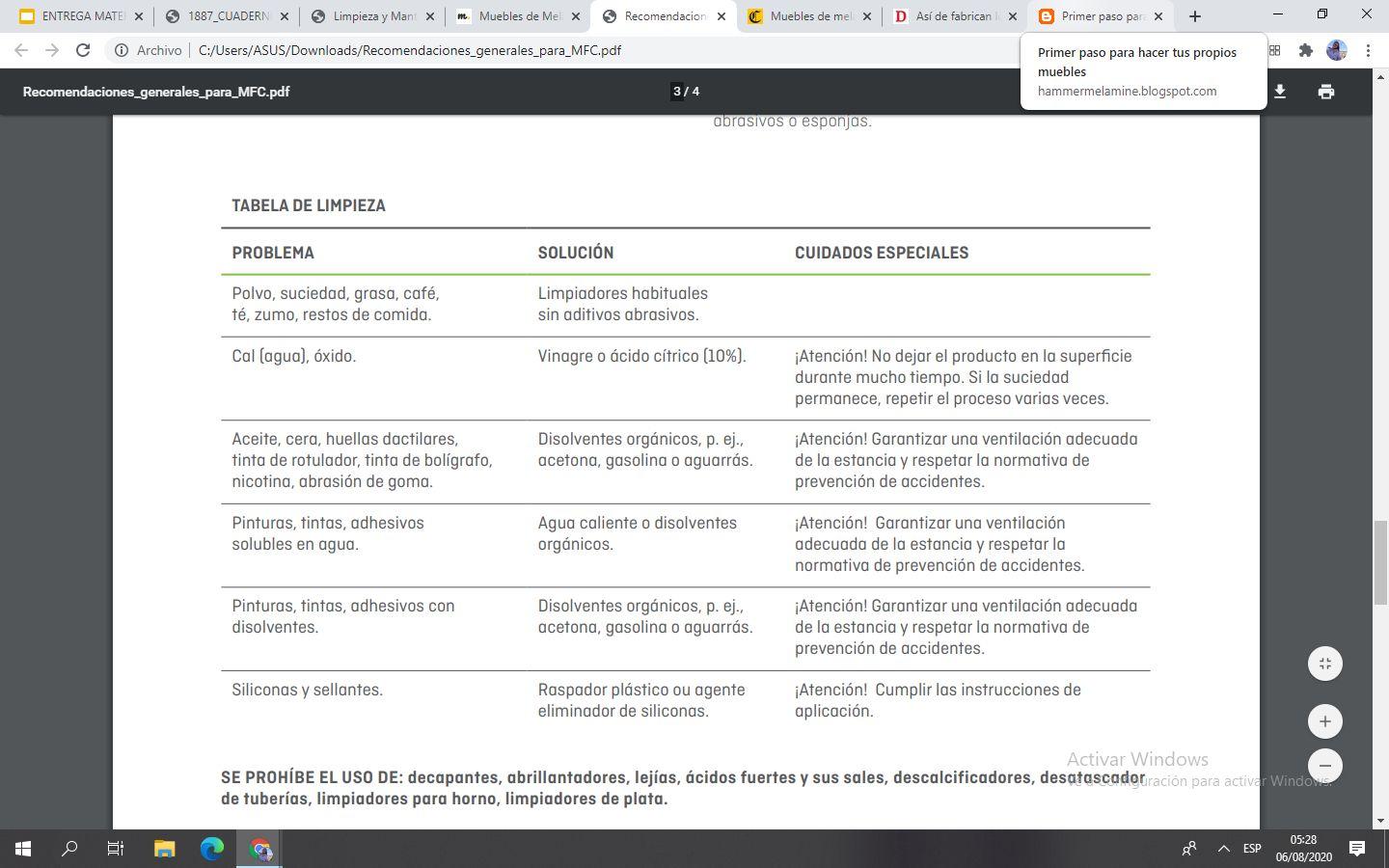
Task: Click the 'Polvo, suciedad, grasa, café' cell
Action: [336, 304]
